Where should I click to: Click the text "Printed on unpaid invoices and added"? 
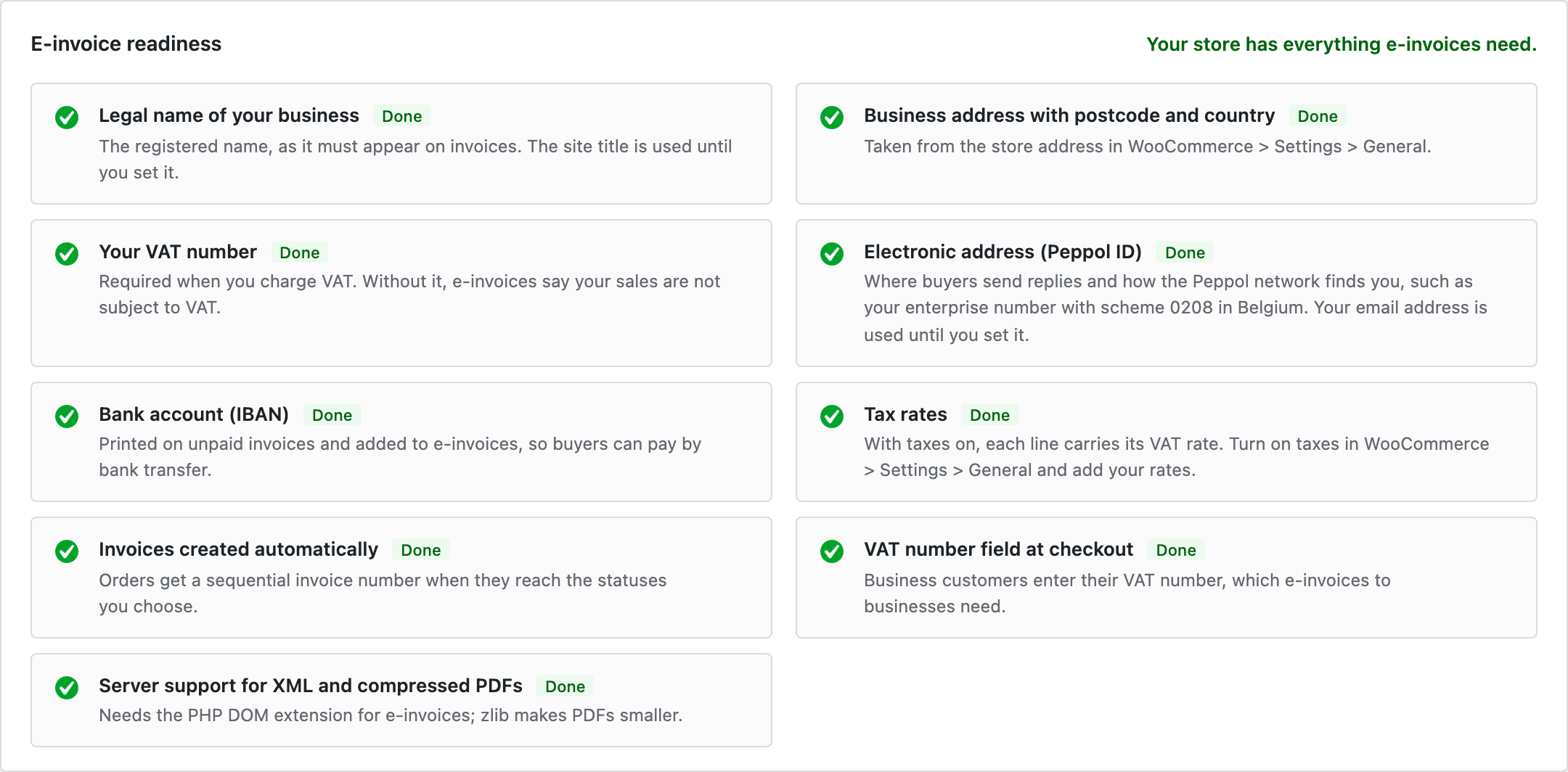click(400, 457)
